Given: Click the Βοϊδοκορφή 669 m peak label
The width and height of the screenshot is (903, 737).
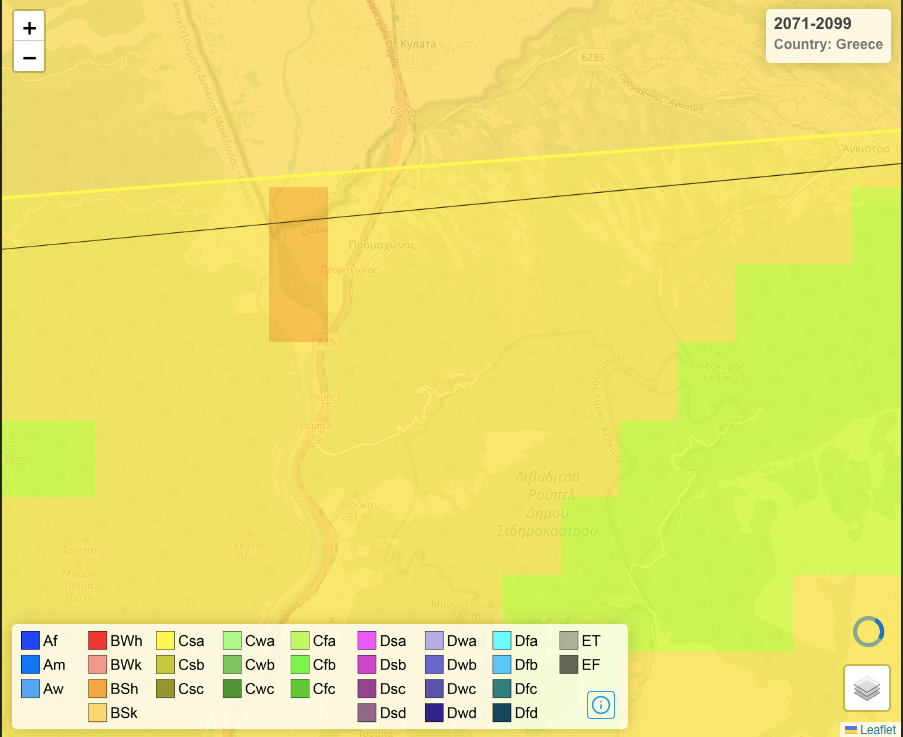Looking at the screenshot, I should pyautogui.click(x=718, y=372).
